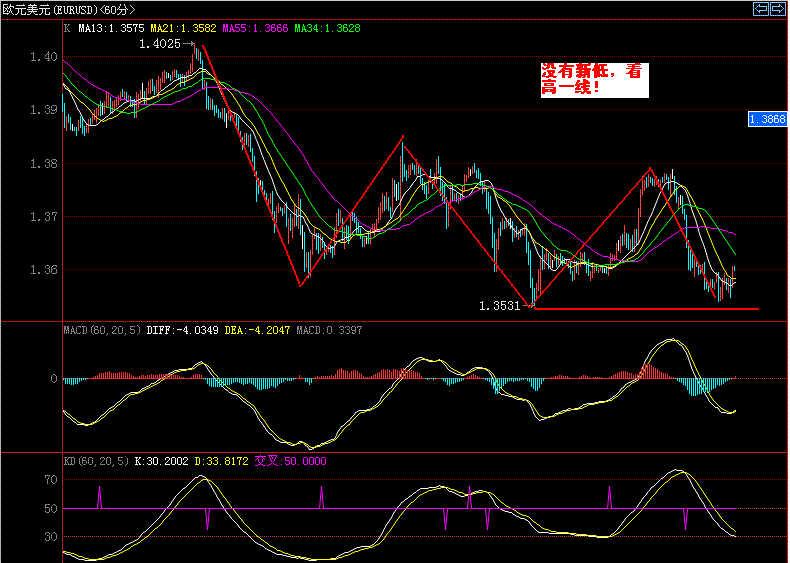Click the 1.36 price axis label
Viewport: 790px width, 563px height.
pyautogui.click(x=44, y=270)
